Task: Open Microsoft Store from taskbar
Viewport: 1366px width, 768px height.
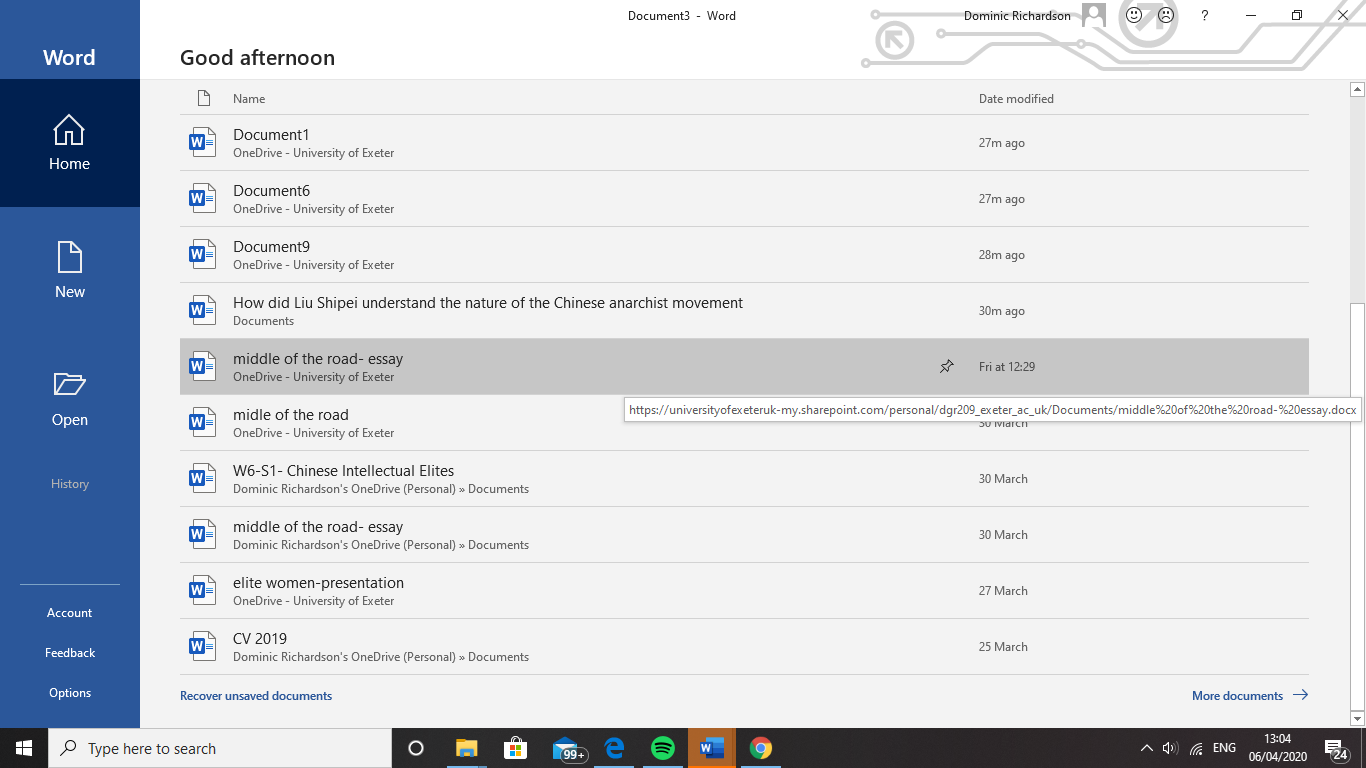Action: tap(515, 748)
